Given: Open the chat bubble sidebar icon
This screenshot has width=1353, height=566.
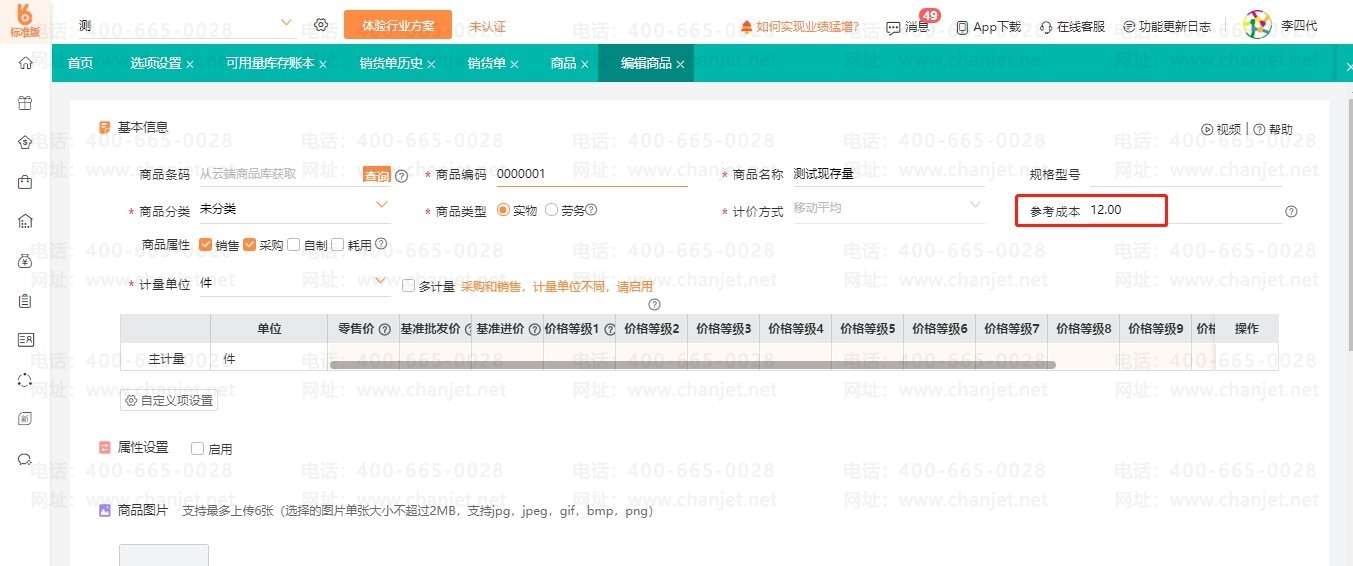Looking at the screenshot, I should [25, 459].
